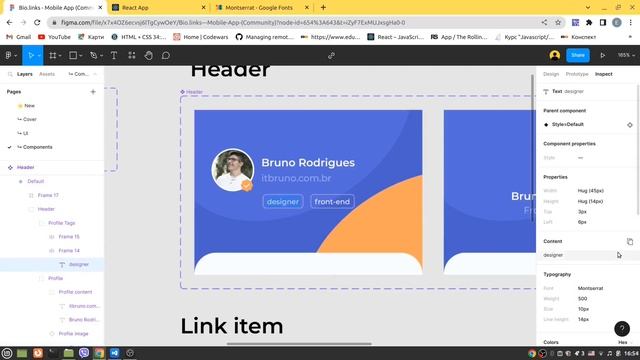Switch to the React App browser tab
Image resolution: width=640 pixels, height=360 pixels.
pyautogui.click(x=159, y=7)
